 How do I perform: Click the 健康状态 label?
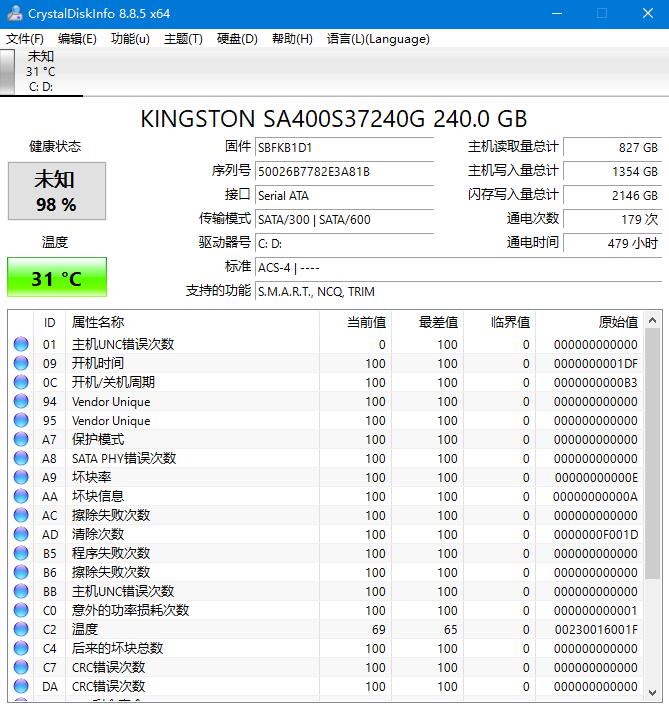click(55, 147)
